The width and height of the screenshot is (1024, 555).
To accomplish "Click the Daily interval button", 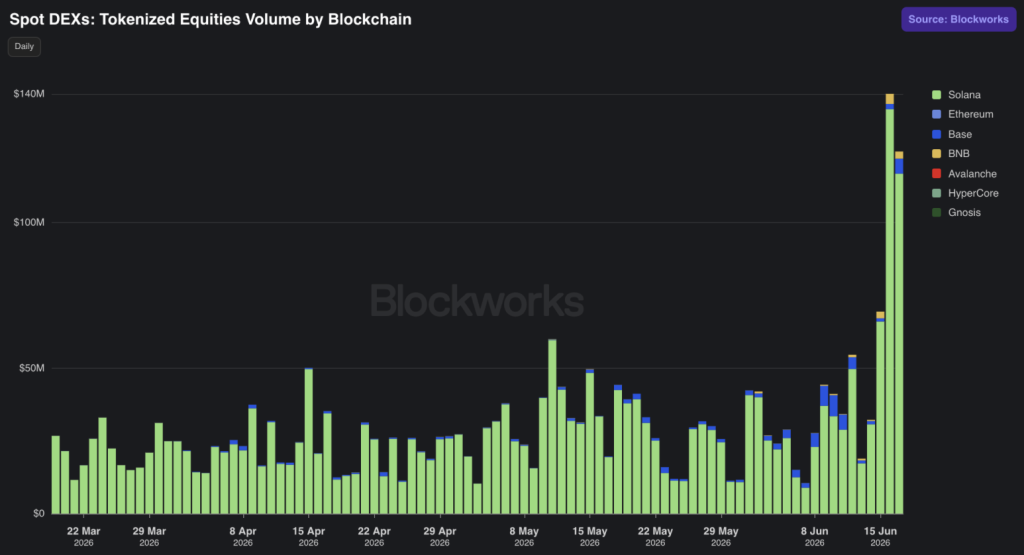I will (24, 46).
